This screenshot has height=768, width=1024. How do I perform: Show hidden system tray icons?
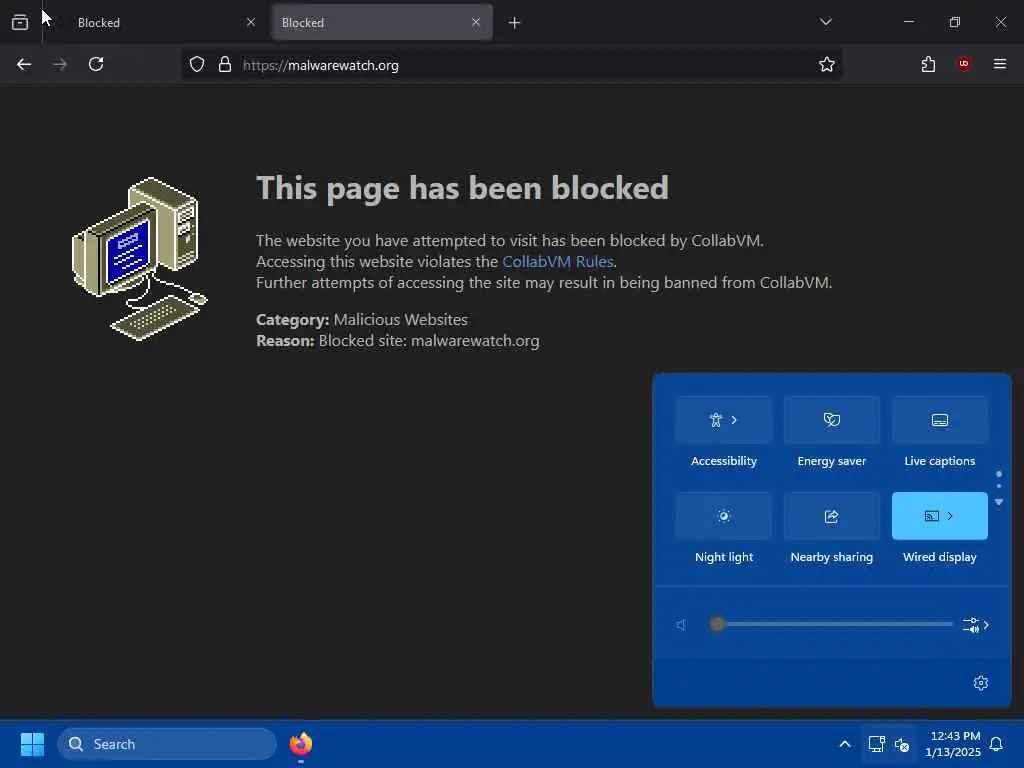click(x=844, y=744)
